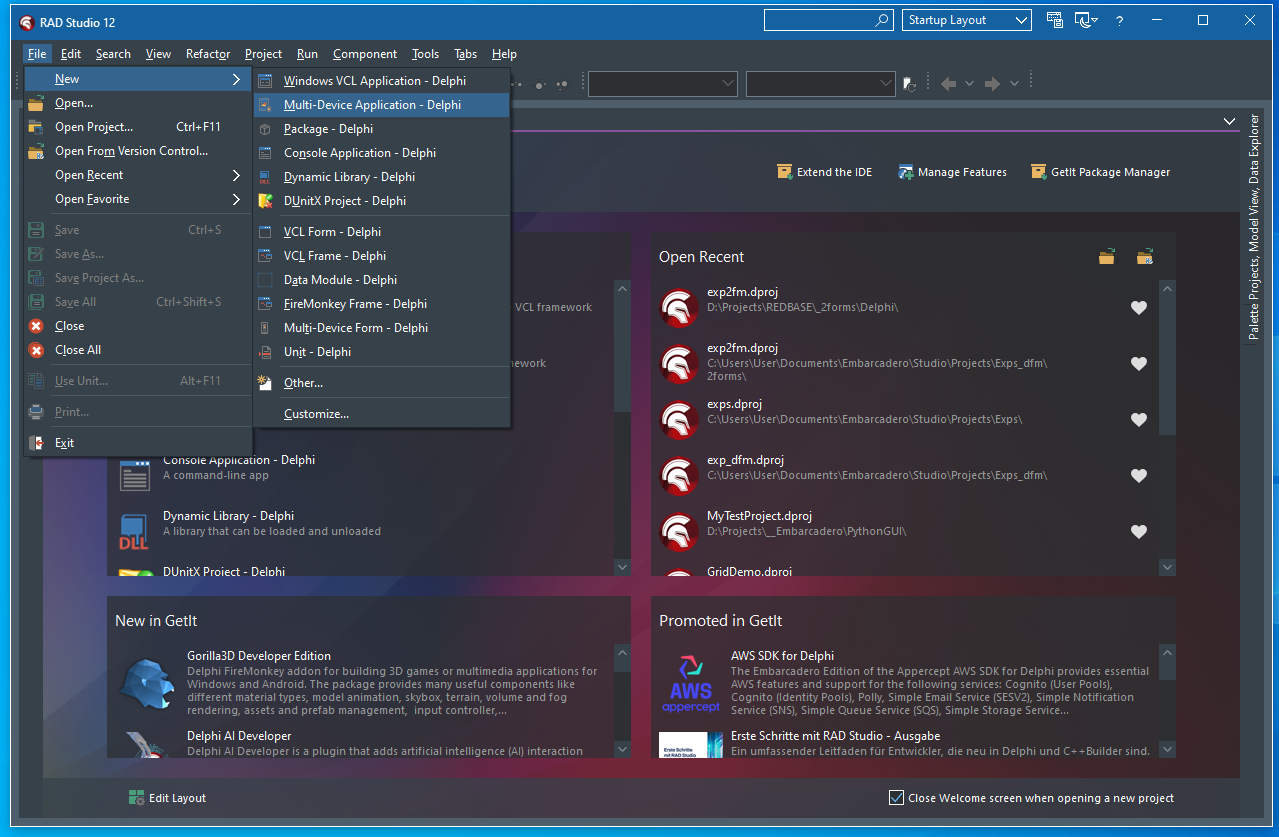Click the open project icon in Open Recent header
The width and height of the screenshot is (1279, 837).
pyautogui.click(x=1145, y=257)
